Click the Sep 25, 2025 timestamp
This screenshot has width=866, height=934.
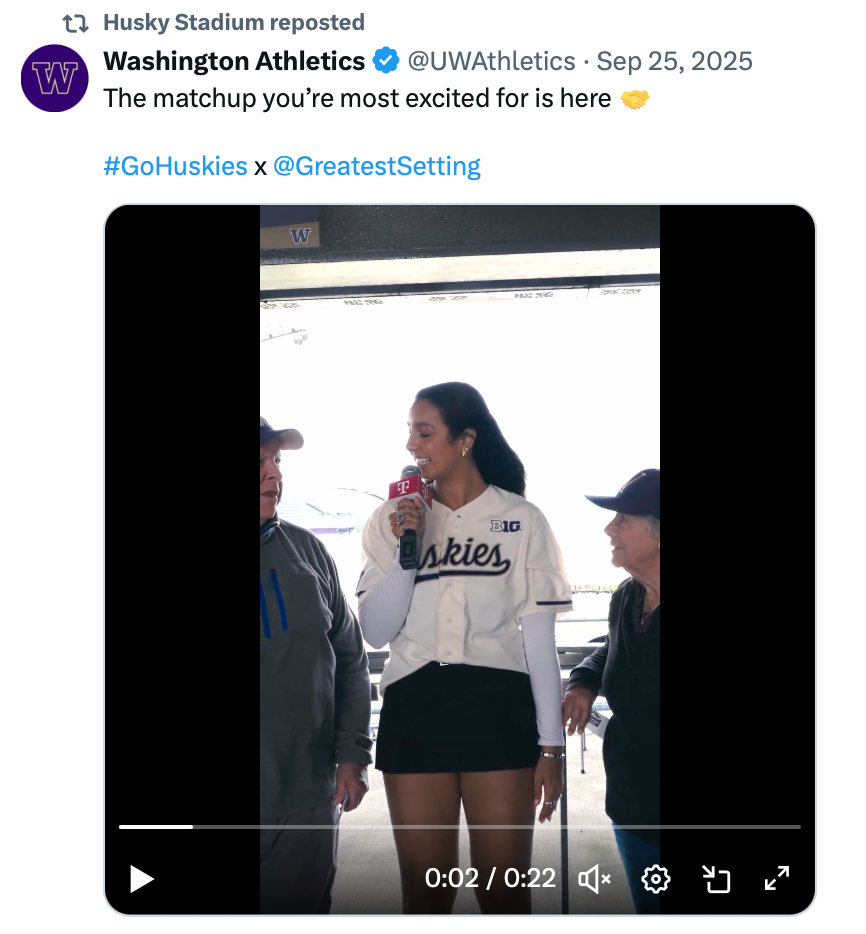point(674,61)
